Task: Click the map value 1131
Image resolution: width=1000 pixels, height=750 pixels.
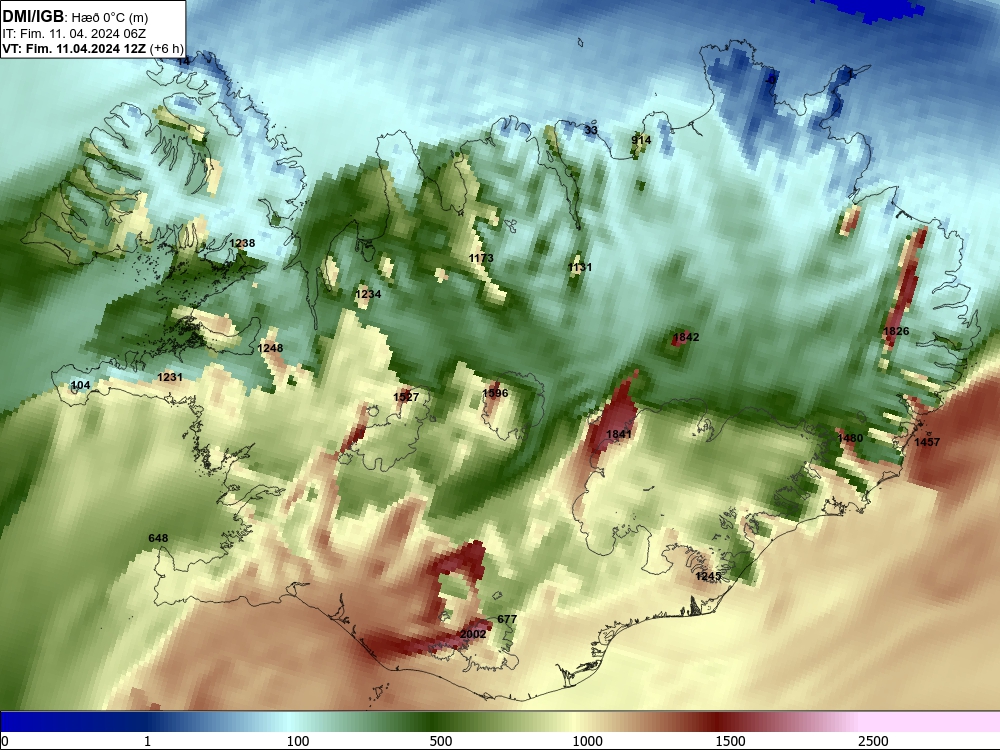Action: pyautogui.click(x=580, y=267)
